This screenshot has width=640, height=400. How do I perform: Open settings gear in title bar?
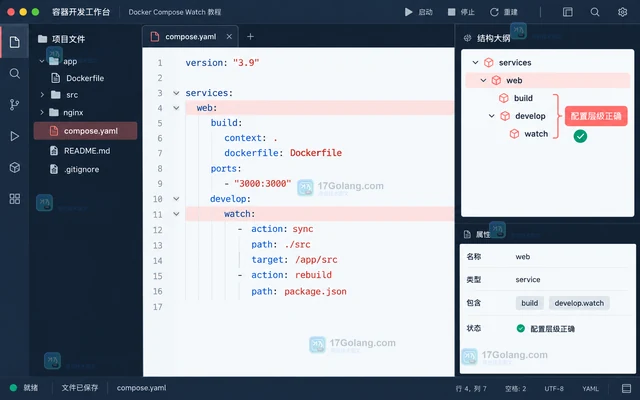[622, 12]
